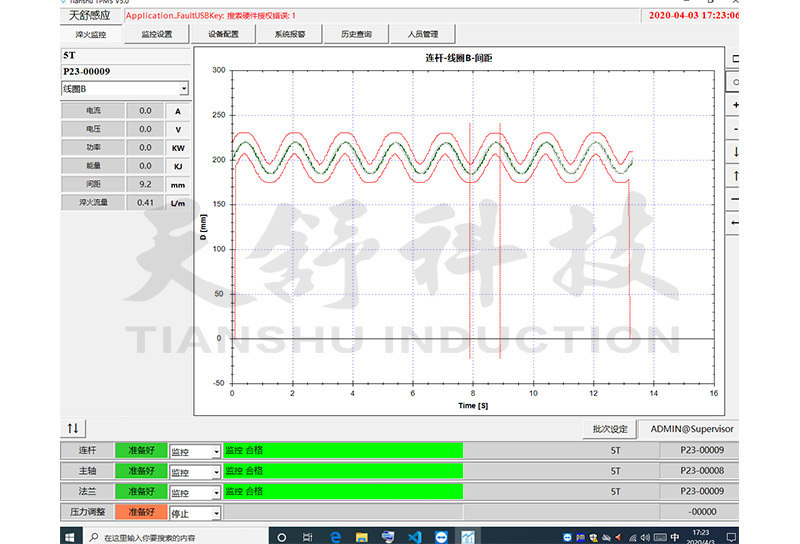The height and width of the screenshot is (544, 800).
Task: Click the green 准备好 status for 主轴
Action: coord(141,471)
